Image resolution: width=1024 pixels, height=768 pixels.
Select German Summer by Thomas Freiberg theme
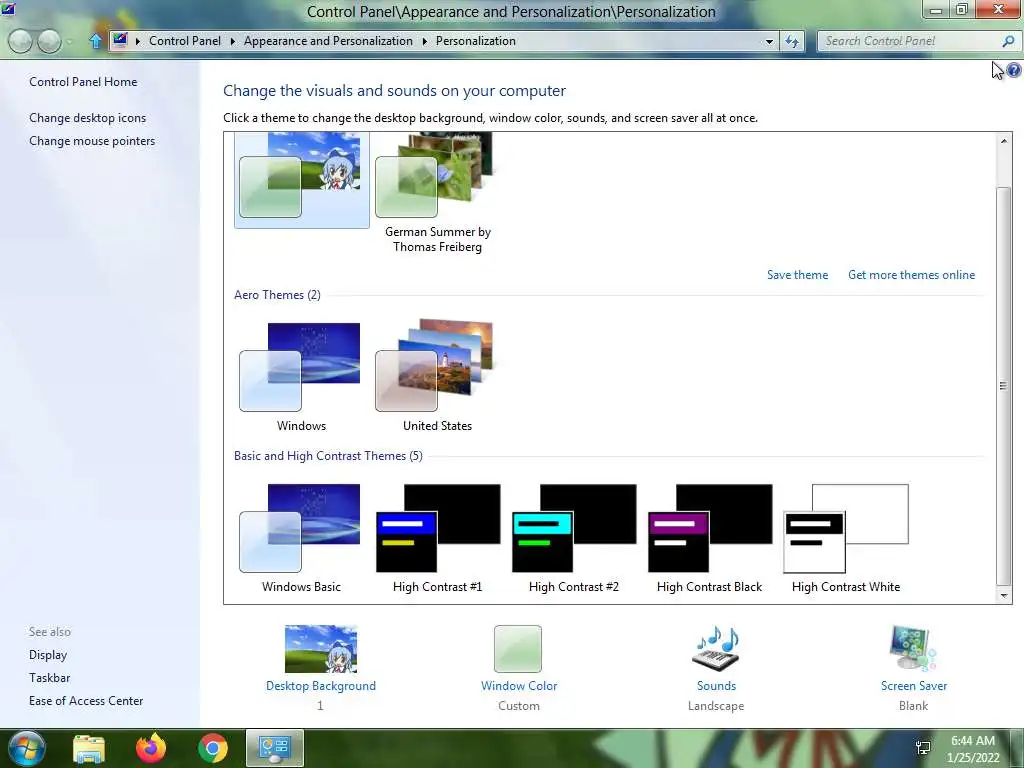point(437,193)
